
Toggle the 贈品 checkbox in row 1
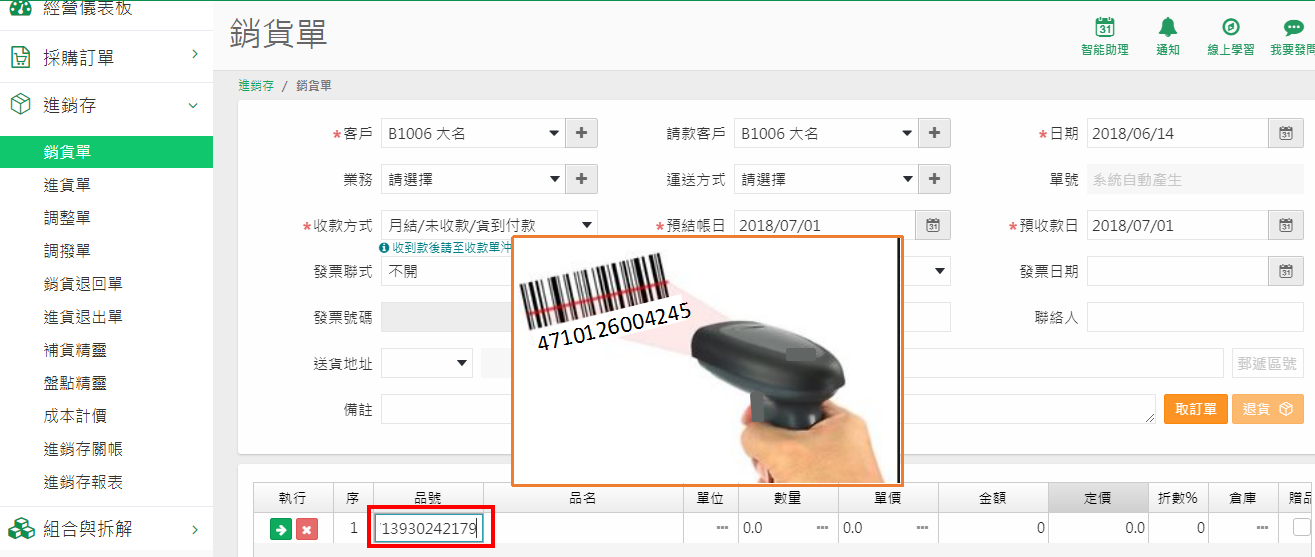click(x=1301, y=527)
